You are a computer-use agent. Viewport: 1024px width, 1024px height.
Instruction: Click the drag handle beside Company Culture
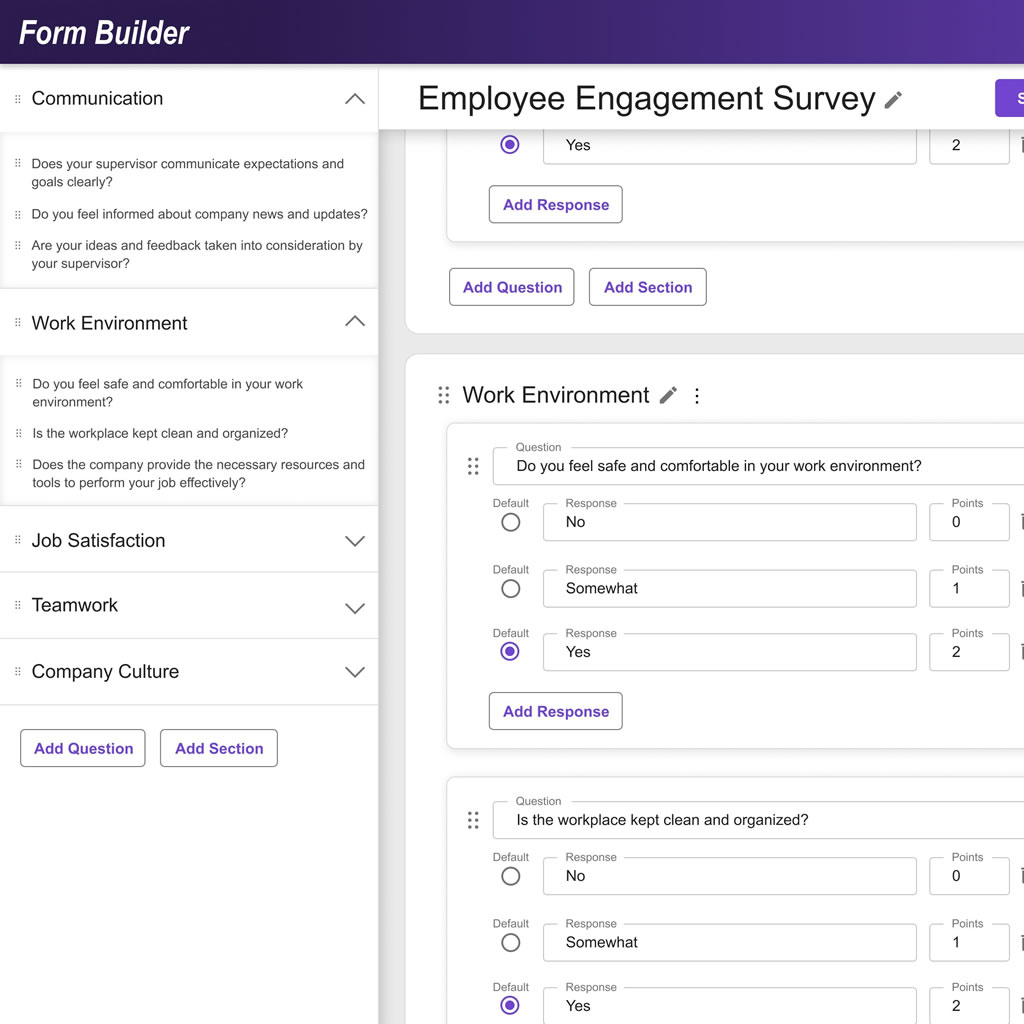pos(18,672)
